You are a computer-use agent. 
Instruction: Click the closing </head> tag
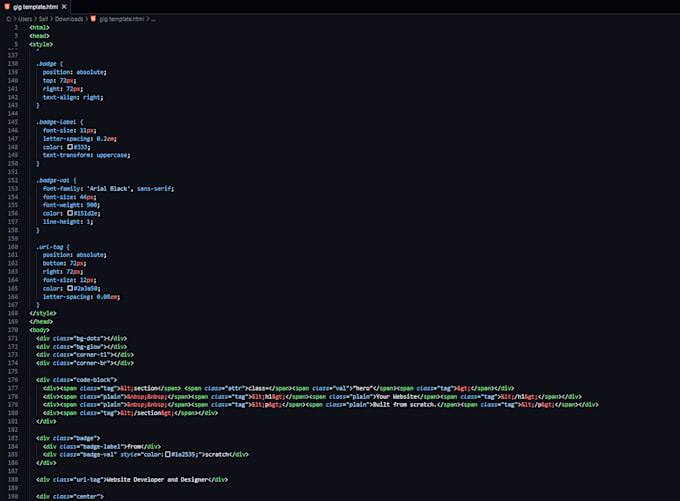pos(41,322)
